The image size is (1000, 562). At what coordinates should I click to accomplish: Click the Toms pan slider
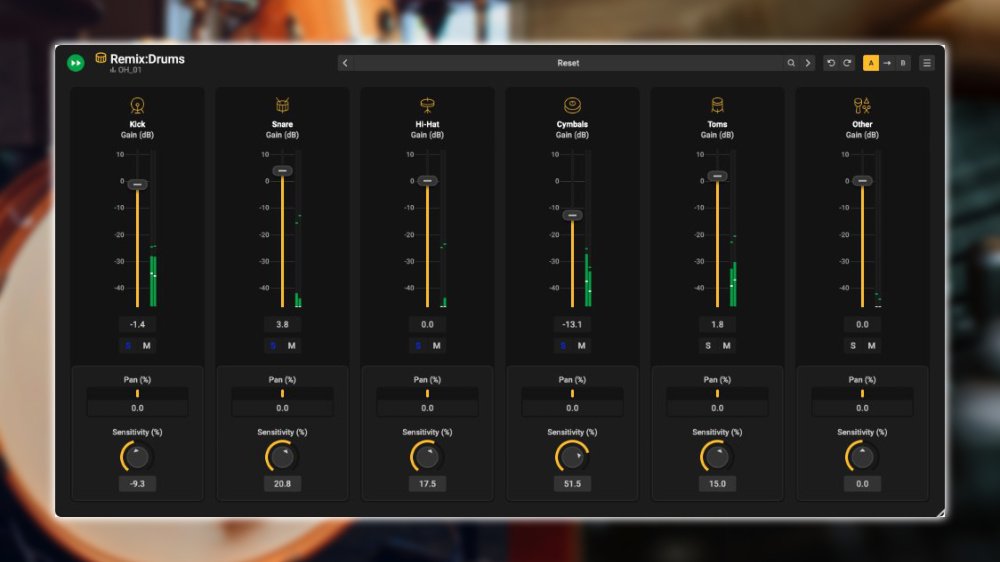tap(717, 394)
